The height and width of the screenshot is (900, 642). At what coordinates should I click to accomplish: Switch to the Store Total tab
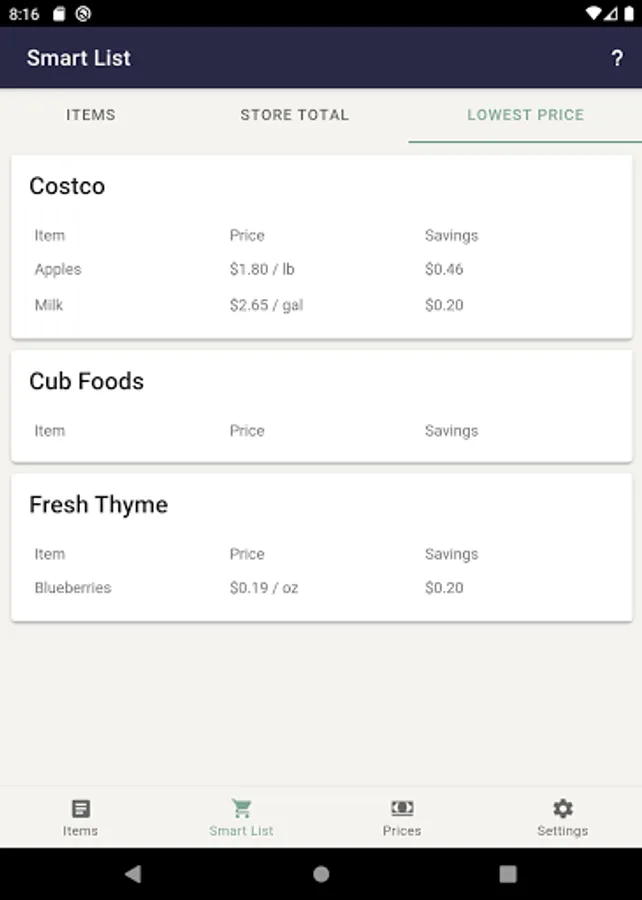click(294, 115)
